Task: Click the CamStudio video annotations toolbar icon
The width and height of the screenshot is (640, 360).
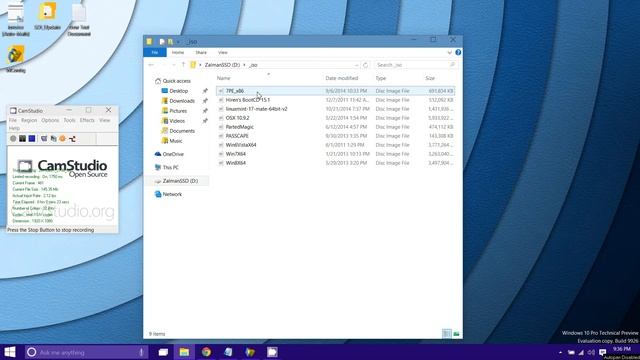Action: pyautogui.click(x=53, y=139)
